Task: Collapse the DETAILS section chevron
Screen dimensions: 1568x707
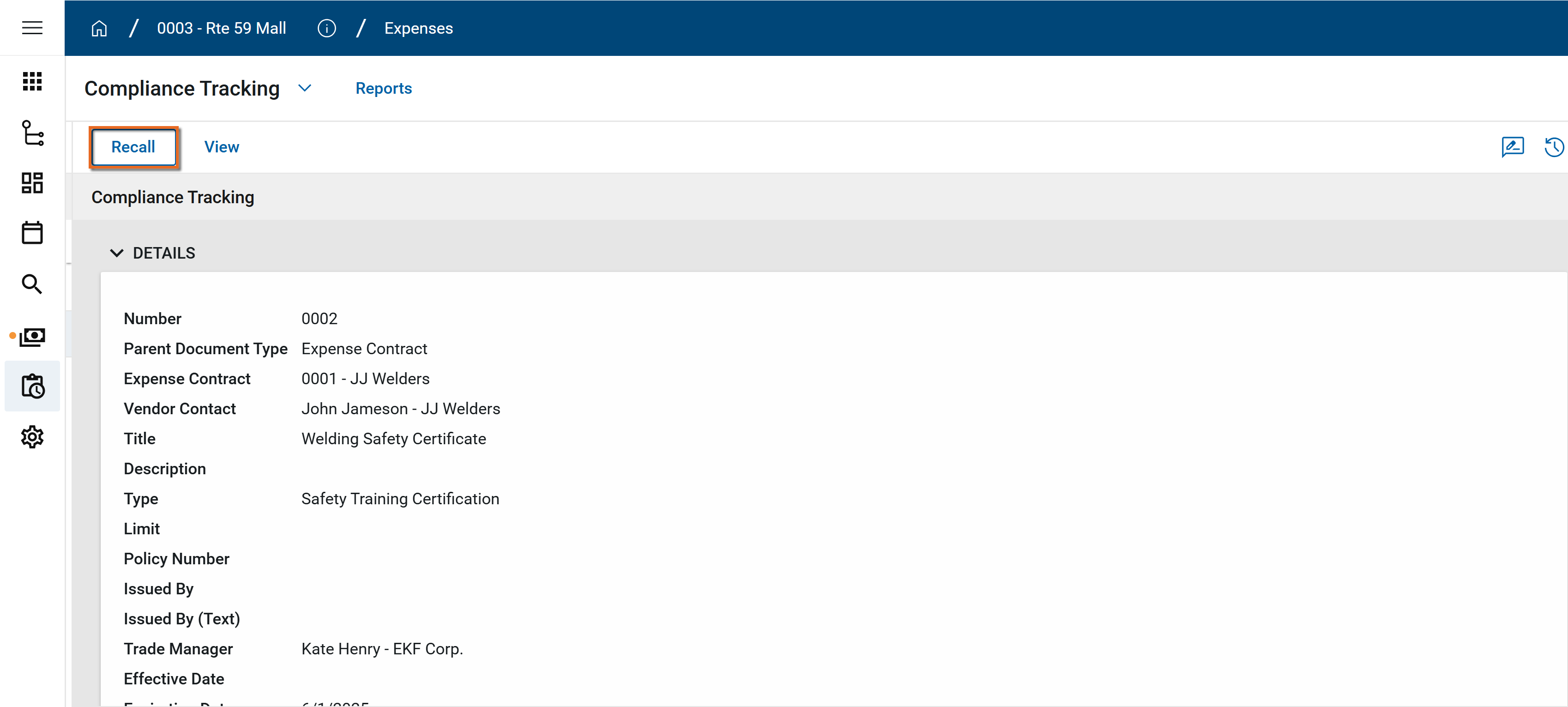Action: tap(116, 253)
